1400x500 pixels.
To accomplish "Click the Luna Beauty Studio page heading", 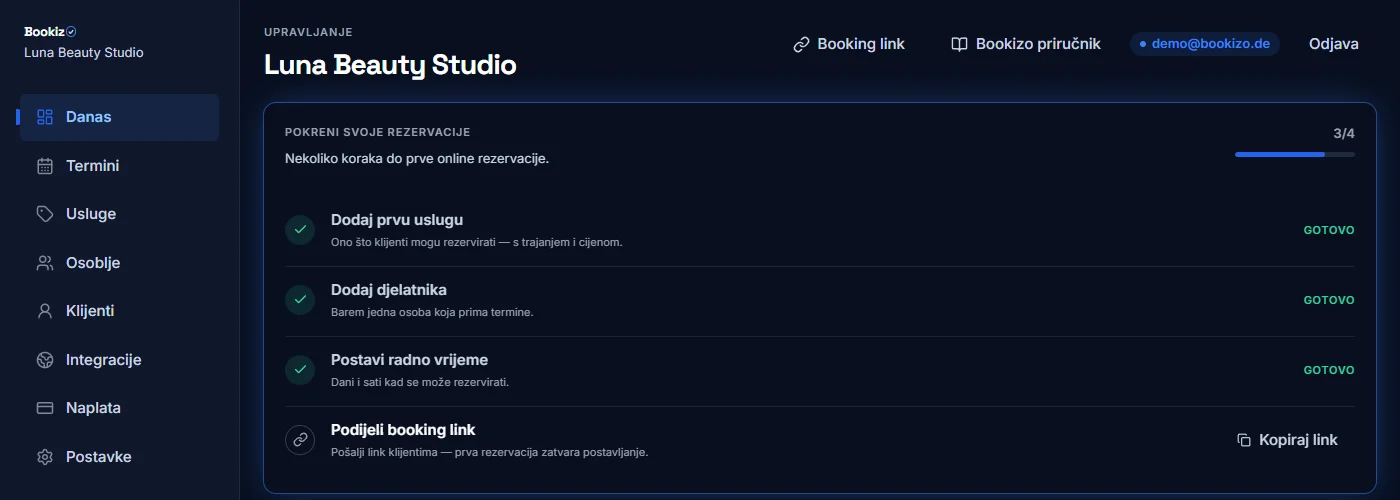I will (x=390, y=66).
